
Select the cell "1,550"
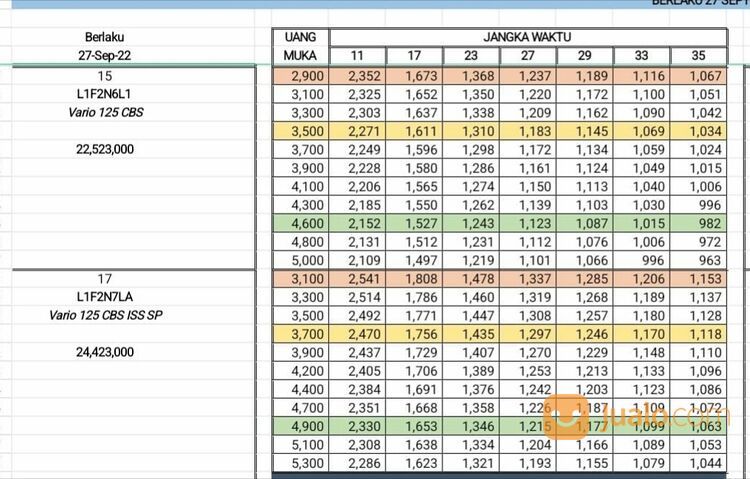(414, 205)
